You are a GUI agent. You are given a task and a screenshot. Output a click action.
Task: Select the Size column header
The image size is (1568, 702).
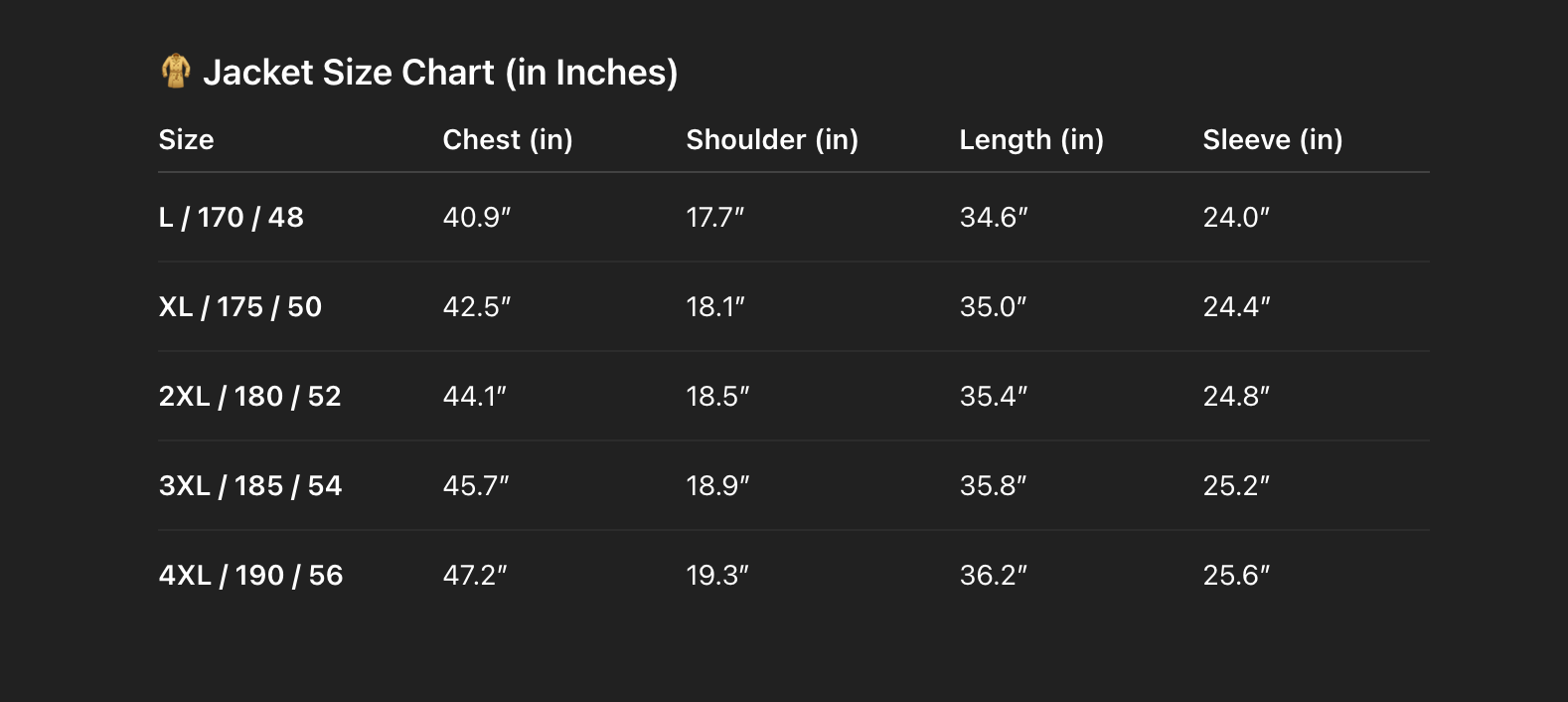[186, 139]
